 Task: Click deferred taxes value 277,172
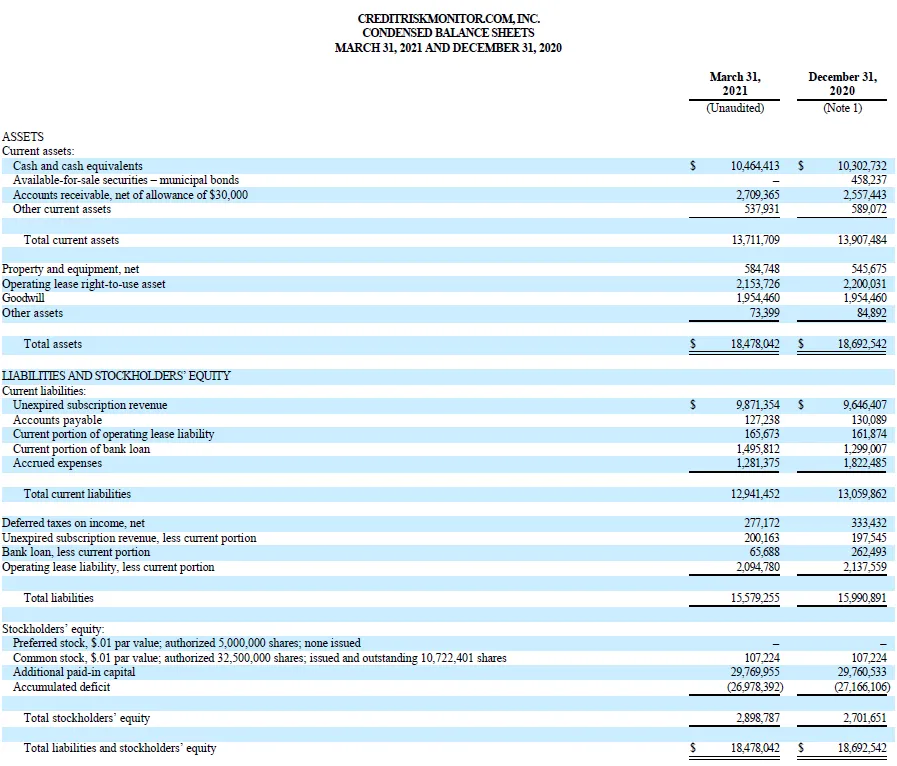coord(762,523)
